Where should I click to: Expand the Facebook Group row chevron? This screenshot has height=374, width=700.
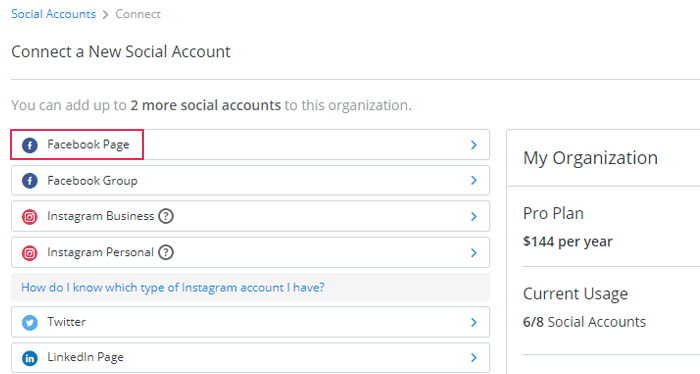tap(474, 180)
